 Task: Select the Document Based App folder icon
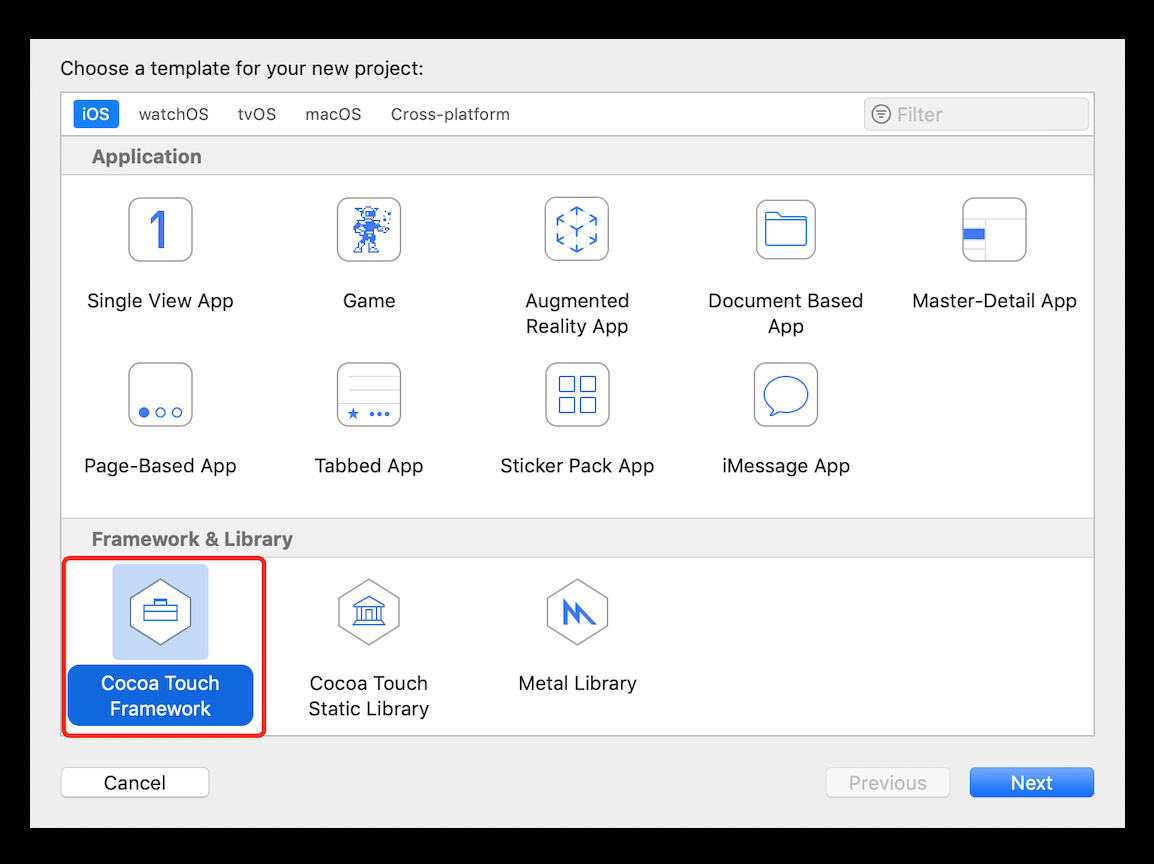tap(785, 230)
